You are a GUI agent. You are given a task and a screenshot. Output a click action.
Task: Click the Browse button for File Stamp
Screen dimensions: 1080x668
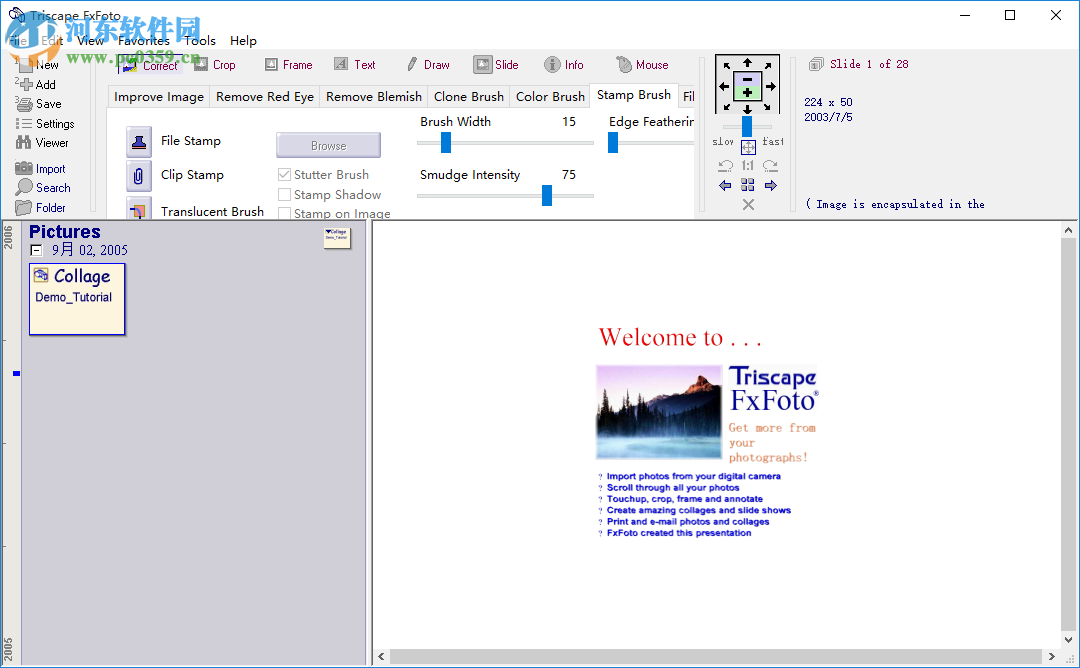(x=328, y=145)
